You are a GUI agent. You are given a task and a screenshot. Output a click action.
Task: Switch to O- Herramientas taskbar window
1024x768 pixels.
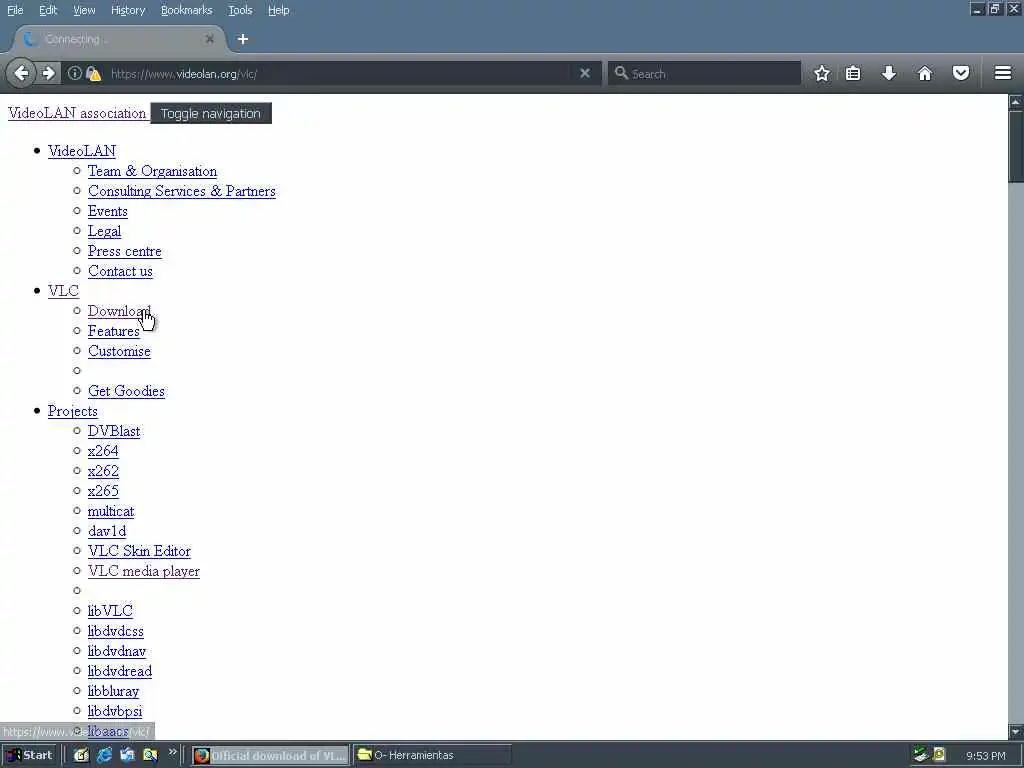[x=432, y=756]
